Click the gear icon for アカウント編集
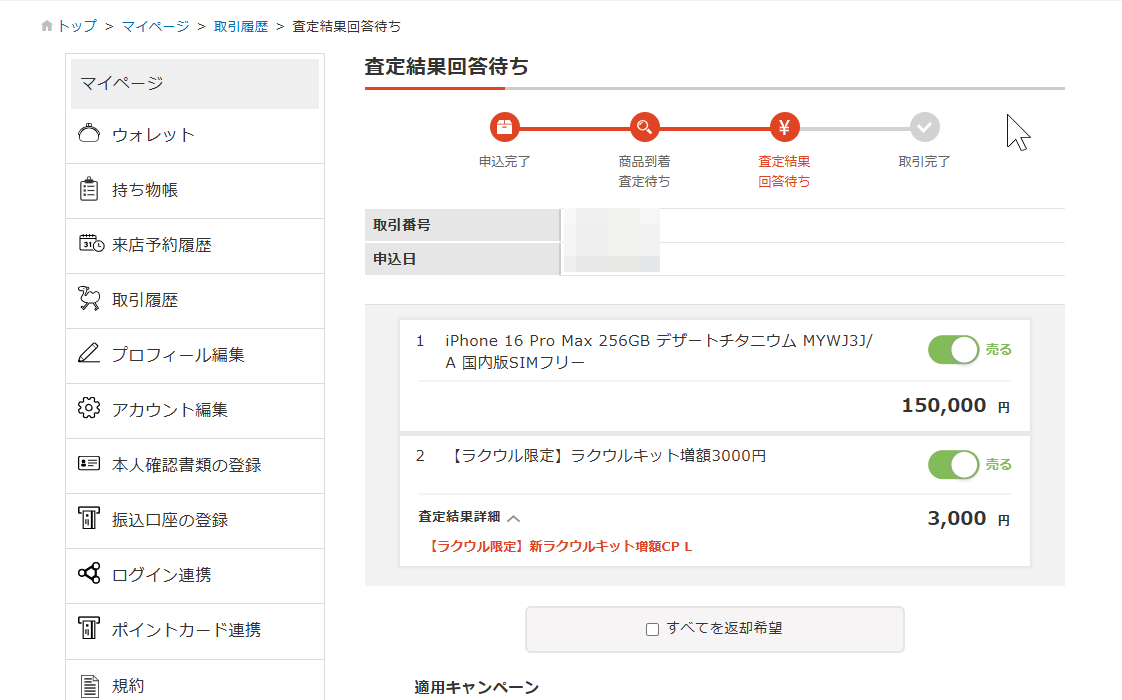The width and height of the screenshot is (1122, 700). pos(89,409)
